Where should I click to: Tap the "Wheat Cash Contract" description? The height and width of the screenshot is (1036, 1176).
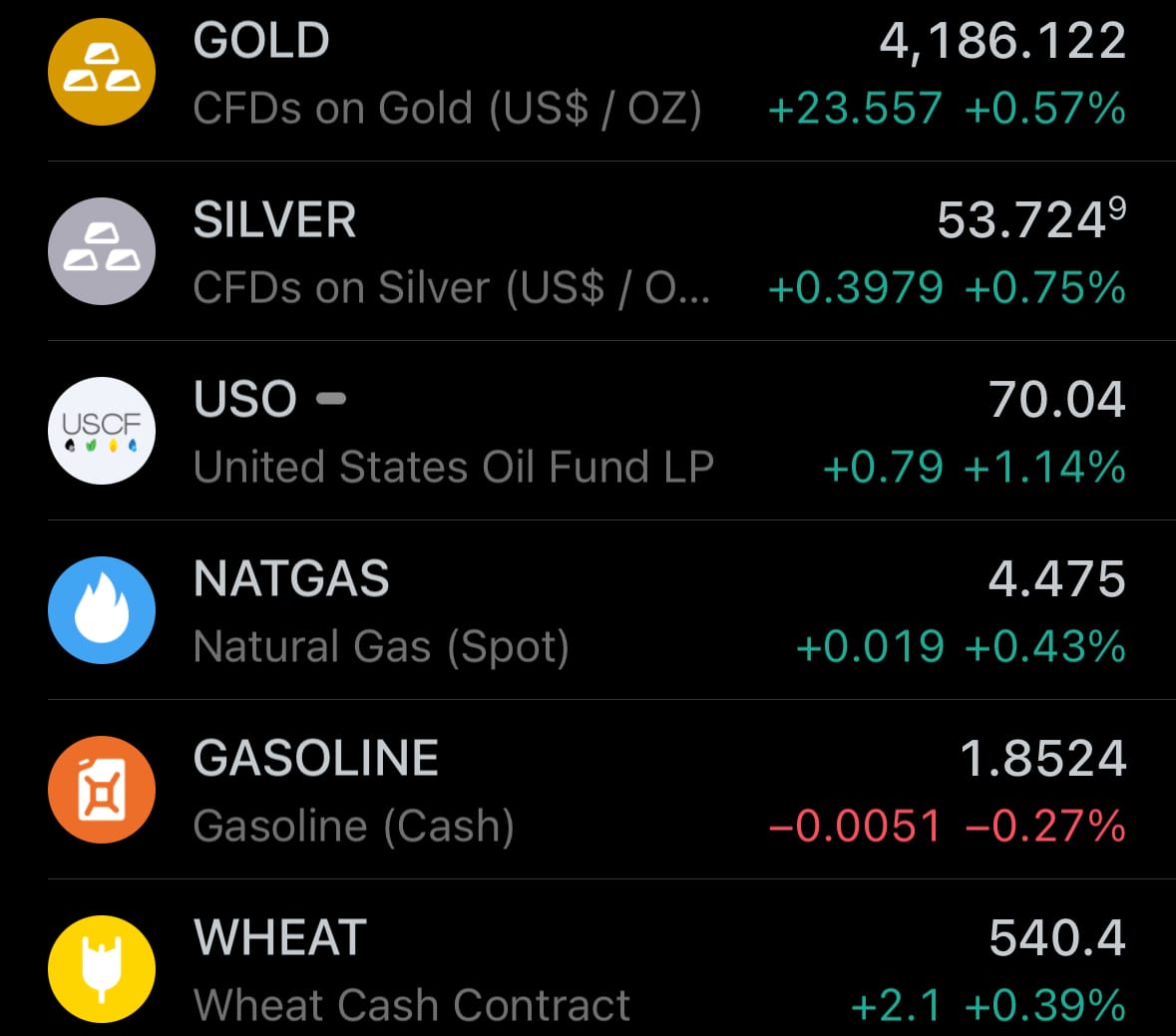pos(412,1005)
